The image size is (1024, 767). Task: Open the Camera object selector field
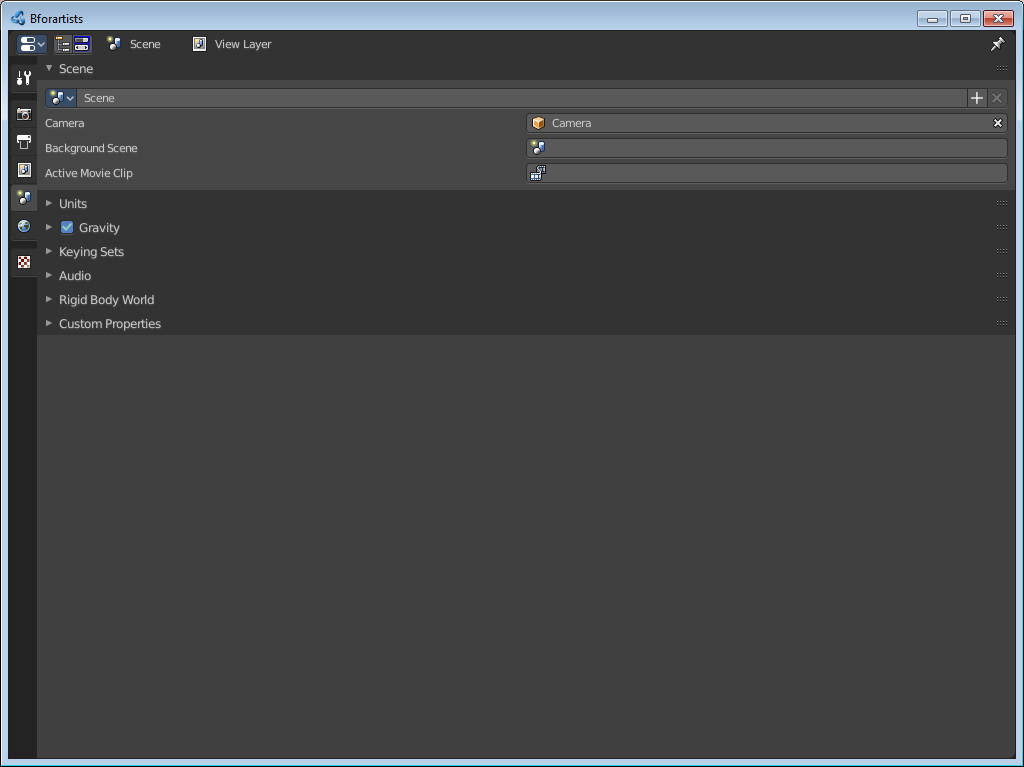pos(767,123)
